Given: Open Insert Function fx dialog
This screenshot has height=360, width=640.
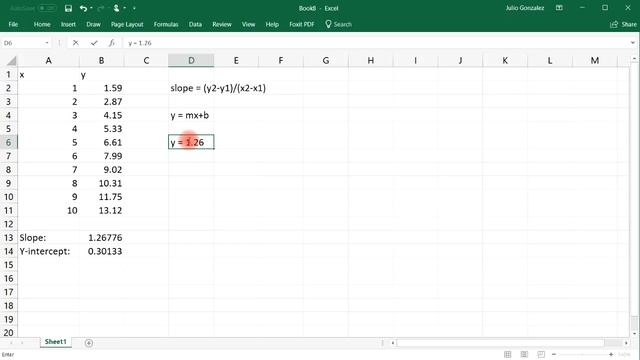Looking at the screenshot, I should coord(111,43).
